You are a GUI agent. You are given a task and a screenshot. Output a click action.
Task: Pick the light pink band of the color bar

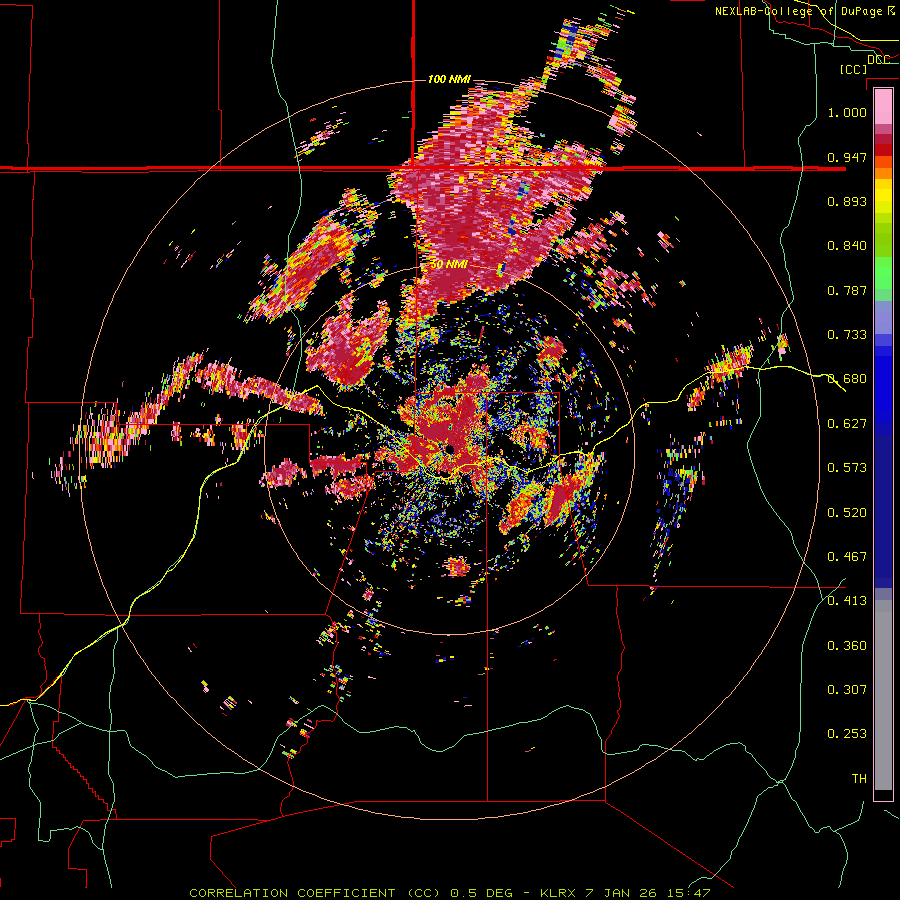(883, 107)
